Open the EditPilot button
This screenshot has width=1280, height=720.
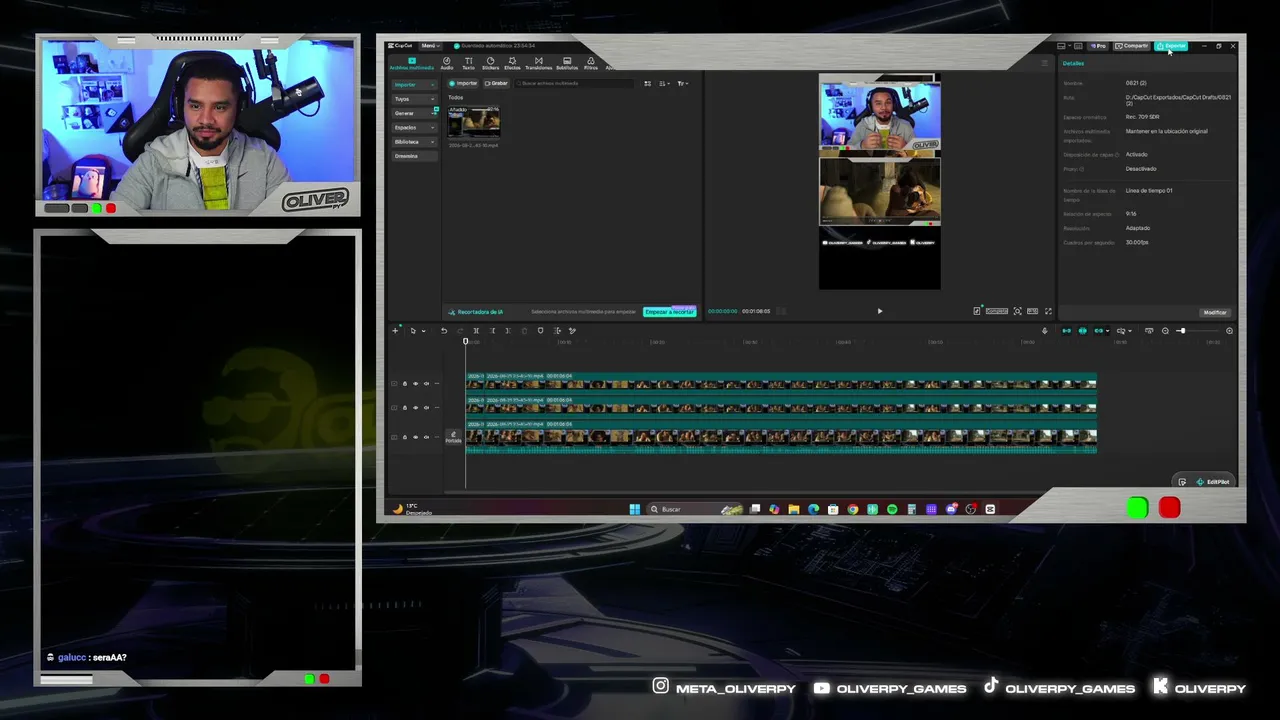1212,482
